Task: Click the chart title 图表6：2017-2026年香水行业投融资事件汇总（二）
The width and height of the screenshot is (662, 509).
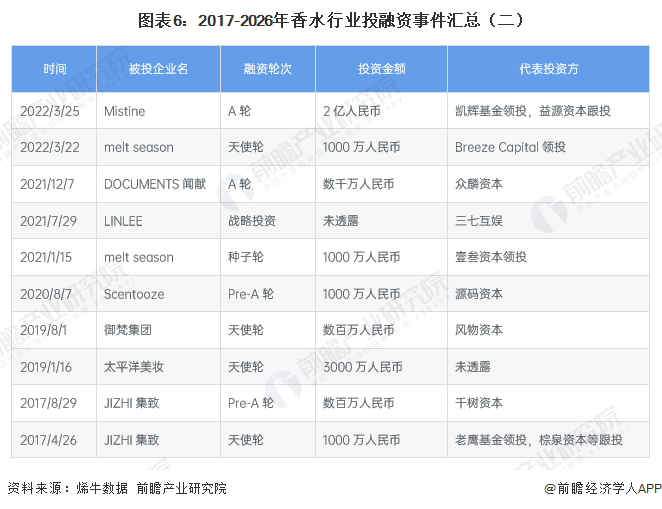Action: point(331,20)
